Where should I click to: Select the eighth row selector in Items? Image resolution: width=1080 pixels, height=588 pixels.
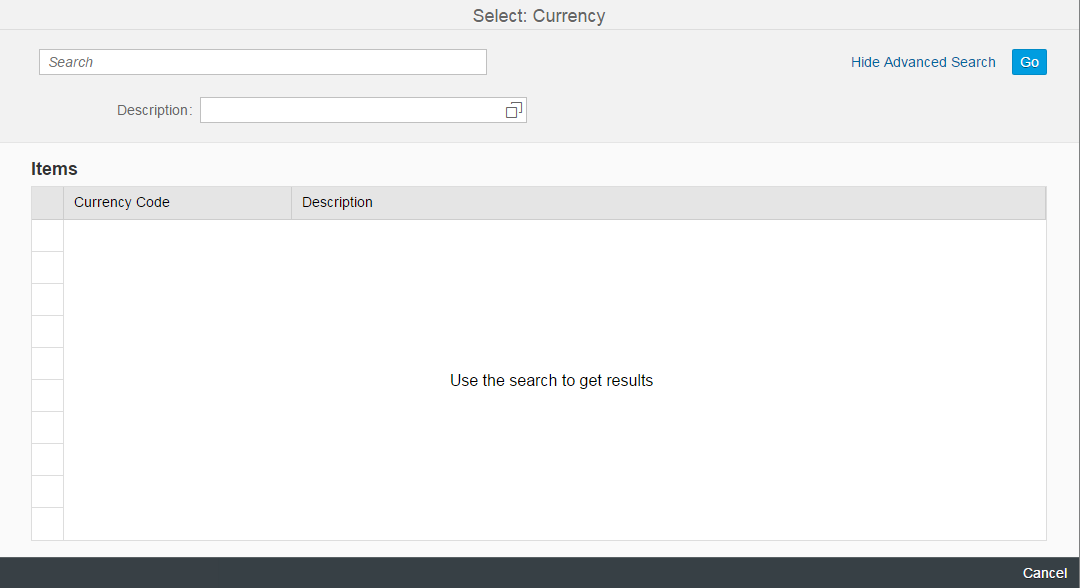click(x=47, y=460)
